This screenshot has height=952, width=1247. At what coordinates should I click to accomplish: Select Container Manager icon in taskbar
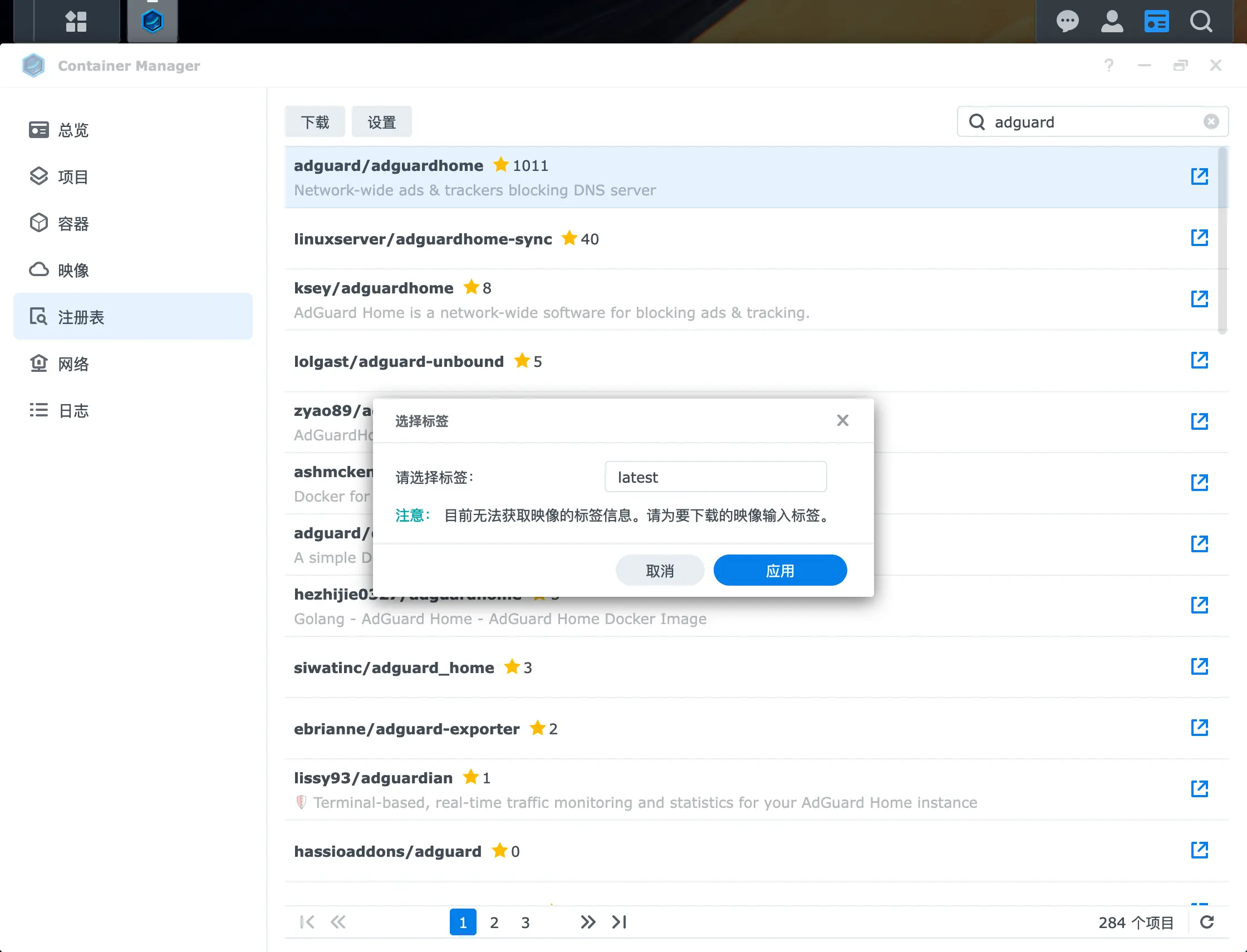pyautogui.click(x=153, y=22)
